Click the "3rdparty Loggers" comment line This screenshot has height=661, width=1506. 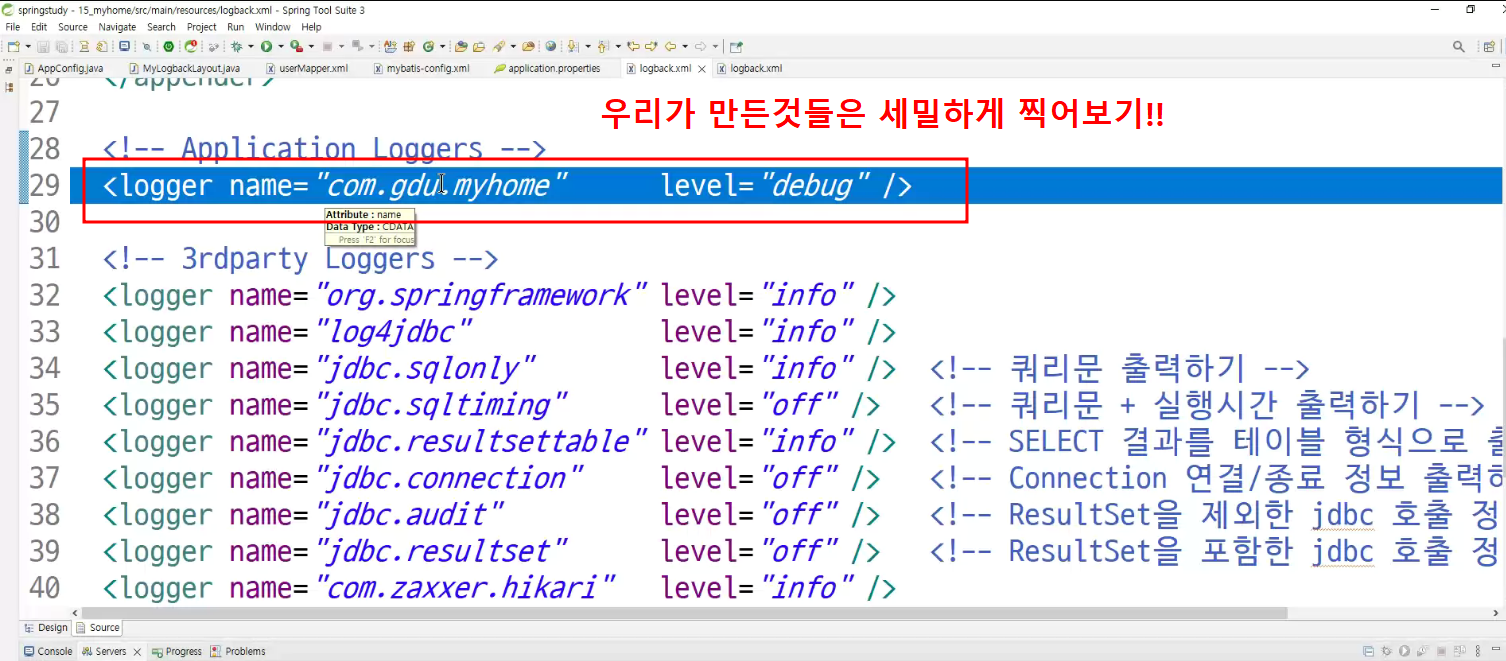pyautogui.click(x=300, y=259)
